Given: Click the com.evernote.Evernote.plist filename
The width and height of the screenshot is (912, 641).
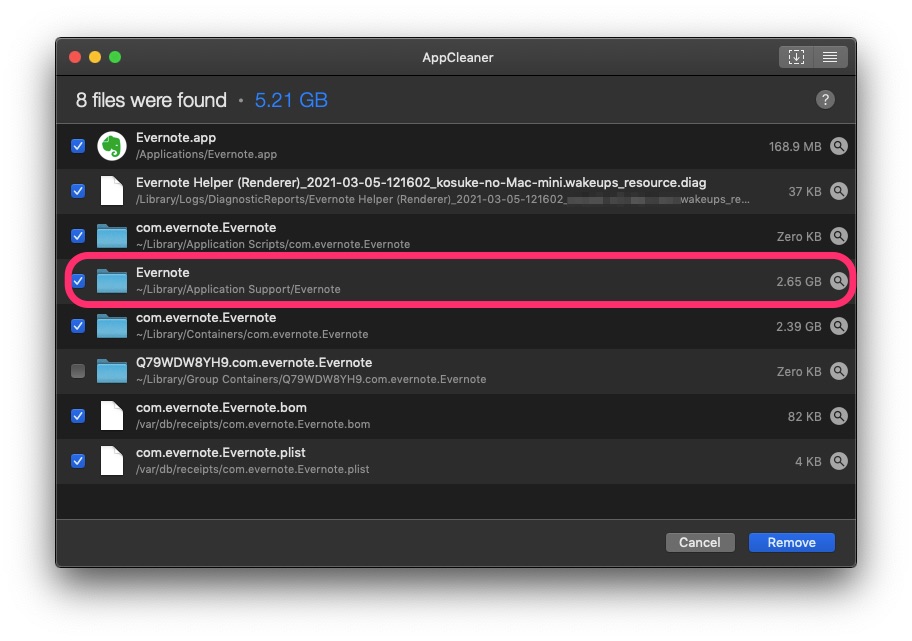Looking at the screenshot, I should tap(220, 453).
